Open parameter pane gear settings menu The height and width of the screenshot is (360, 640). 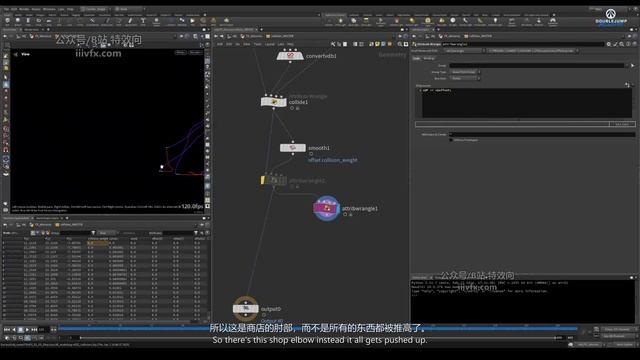pos(609,44)
